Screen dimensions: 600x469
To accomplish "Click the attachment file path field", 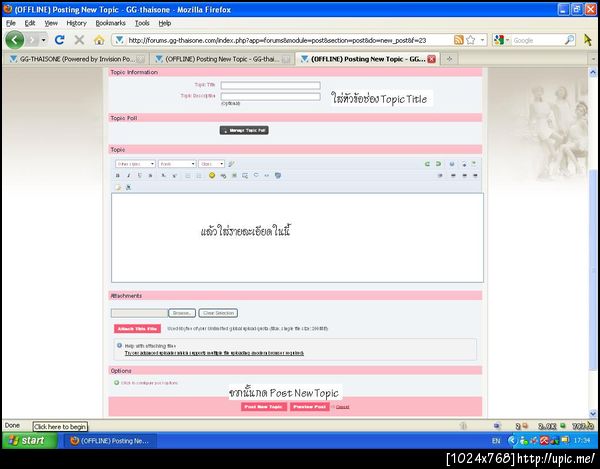I will (139, 313).
